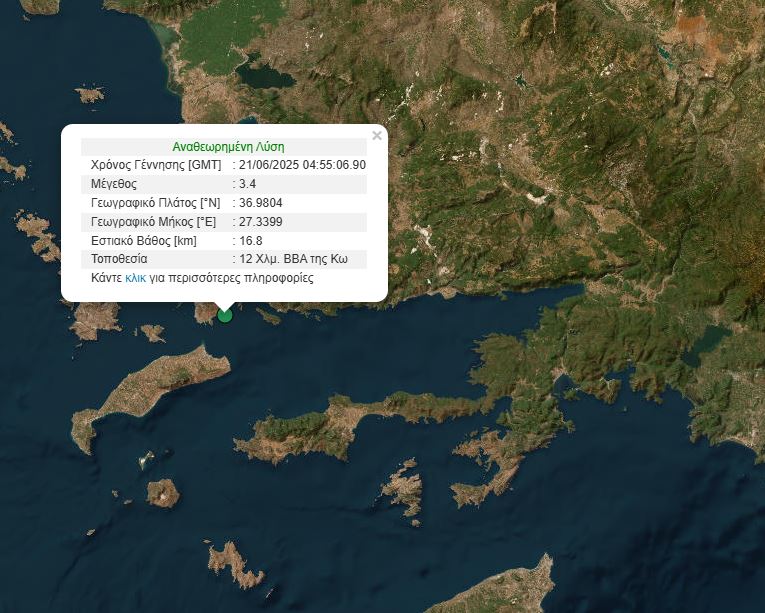Screen dimensions: 765x613
Task: Select the magnitude value 3.4
Action: point(248,184)
